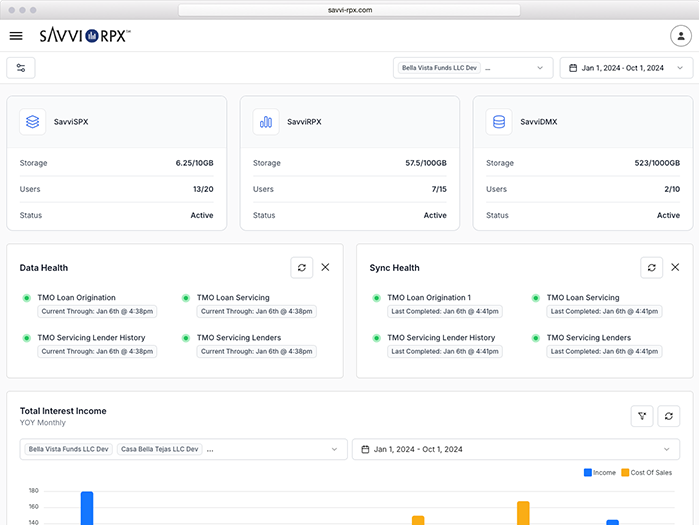Click the SavviRPX logo
699x525 pixels.
pyautogui.click(x=85, y=36)
